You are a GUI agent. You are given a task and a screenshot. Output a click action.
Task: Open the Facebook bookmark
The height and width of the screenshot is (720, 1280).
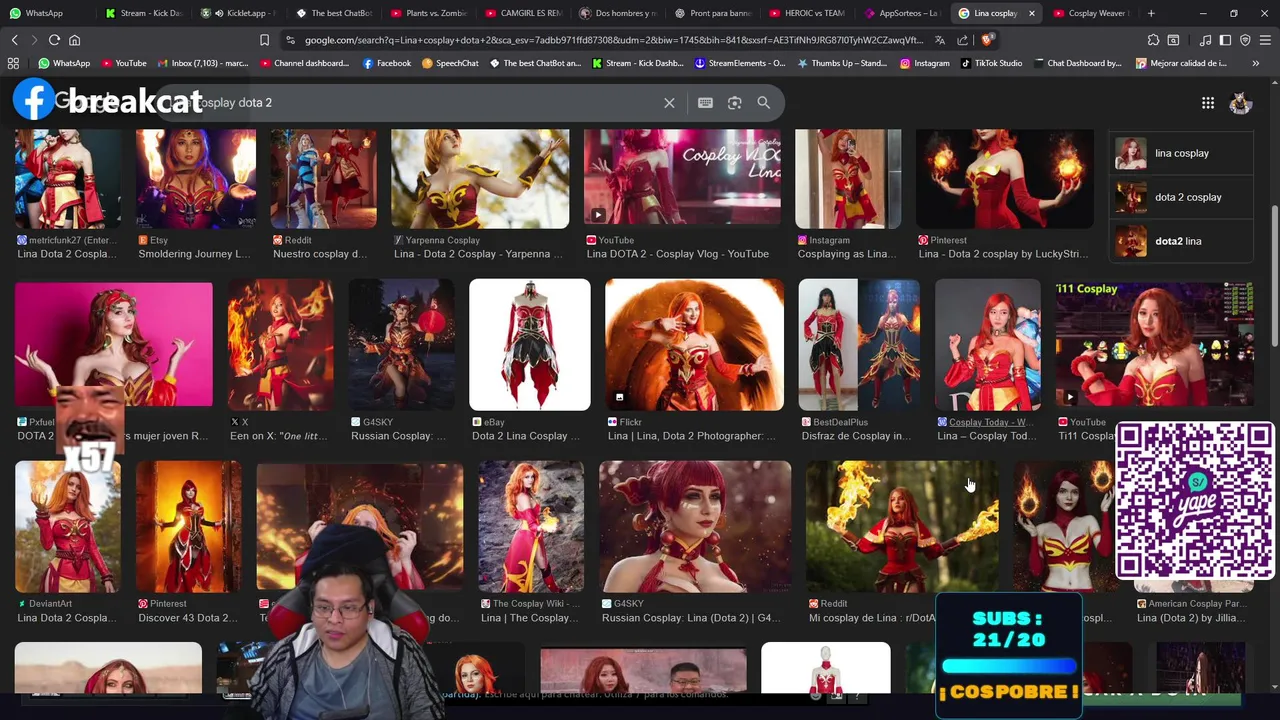click(x=387, y=63)
